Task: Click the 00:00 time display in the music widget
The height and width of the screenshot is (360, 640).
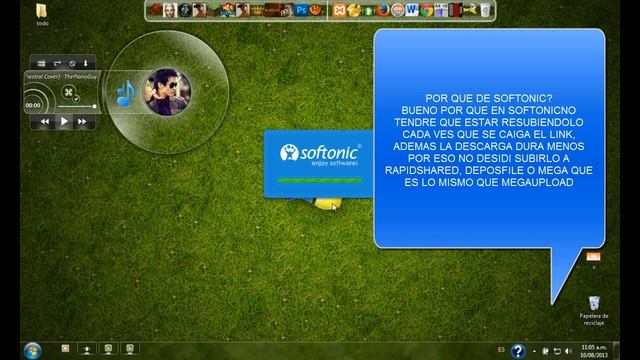Action: point(33,105)
